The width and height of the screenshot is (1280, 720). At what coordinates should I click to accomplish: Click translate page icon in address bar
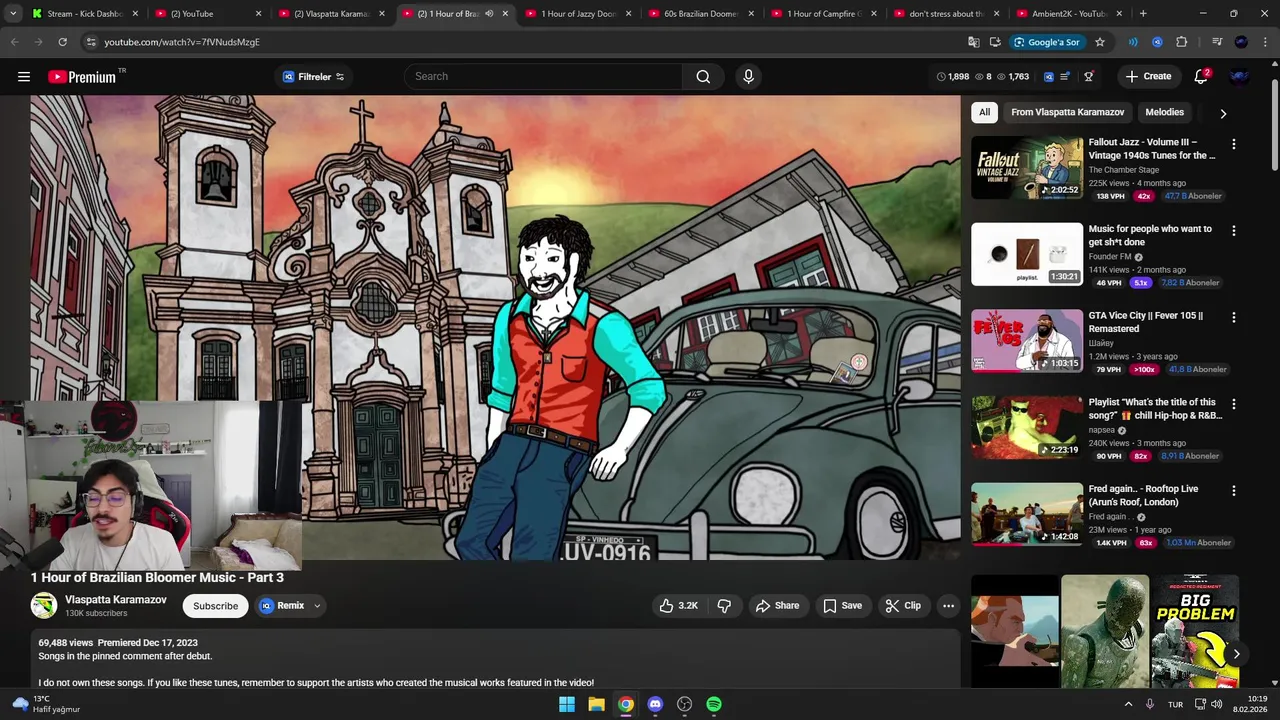973,42
